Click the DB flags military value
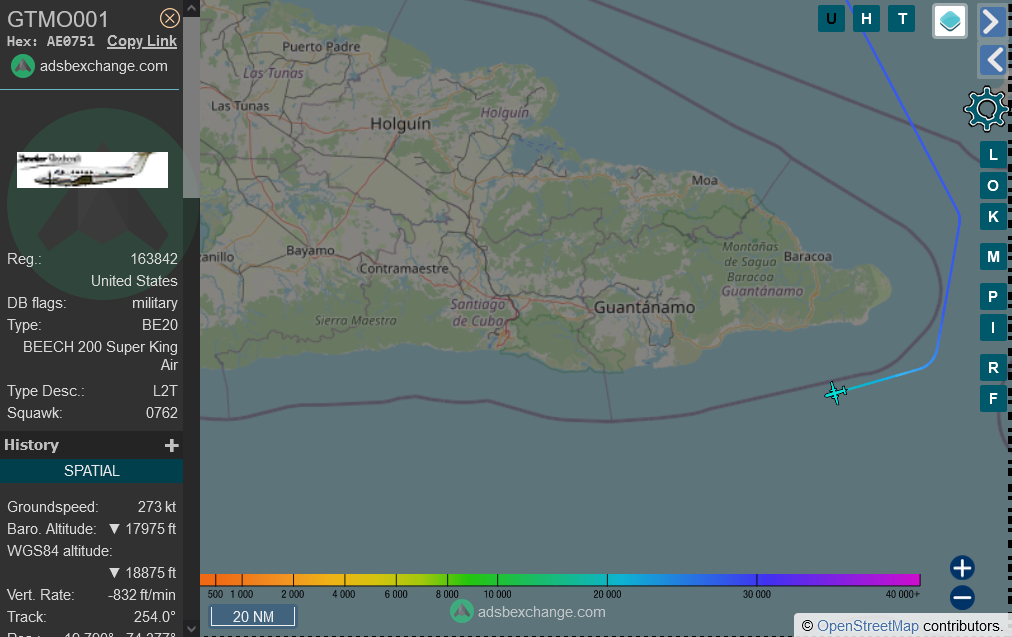Image resolution: width=1012 pixels, height=637 pixels. click(x=155, y=303)
